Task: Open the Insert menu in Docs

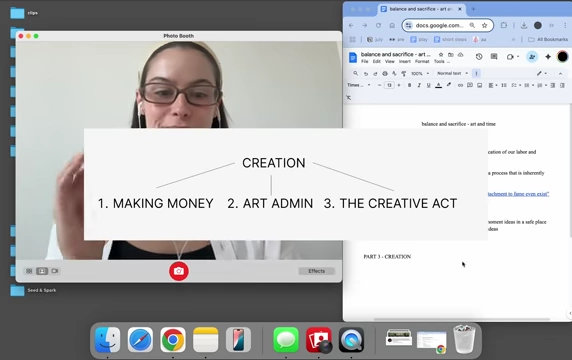Action: [x=405, y=62]
